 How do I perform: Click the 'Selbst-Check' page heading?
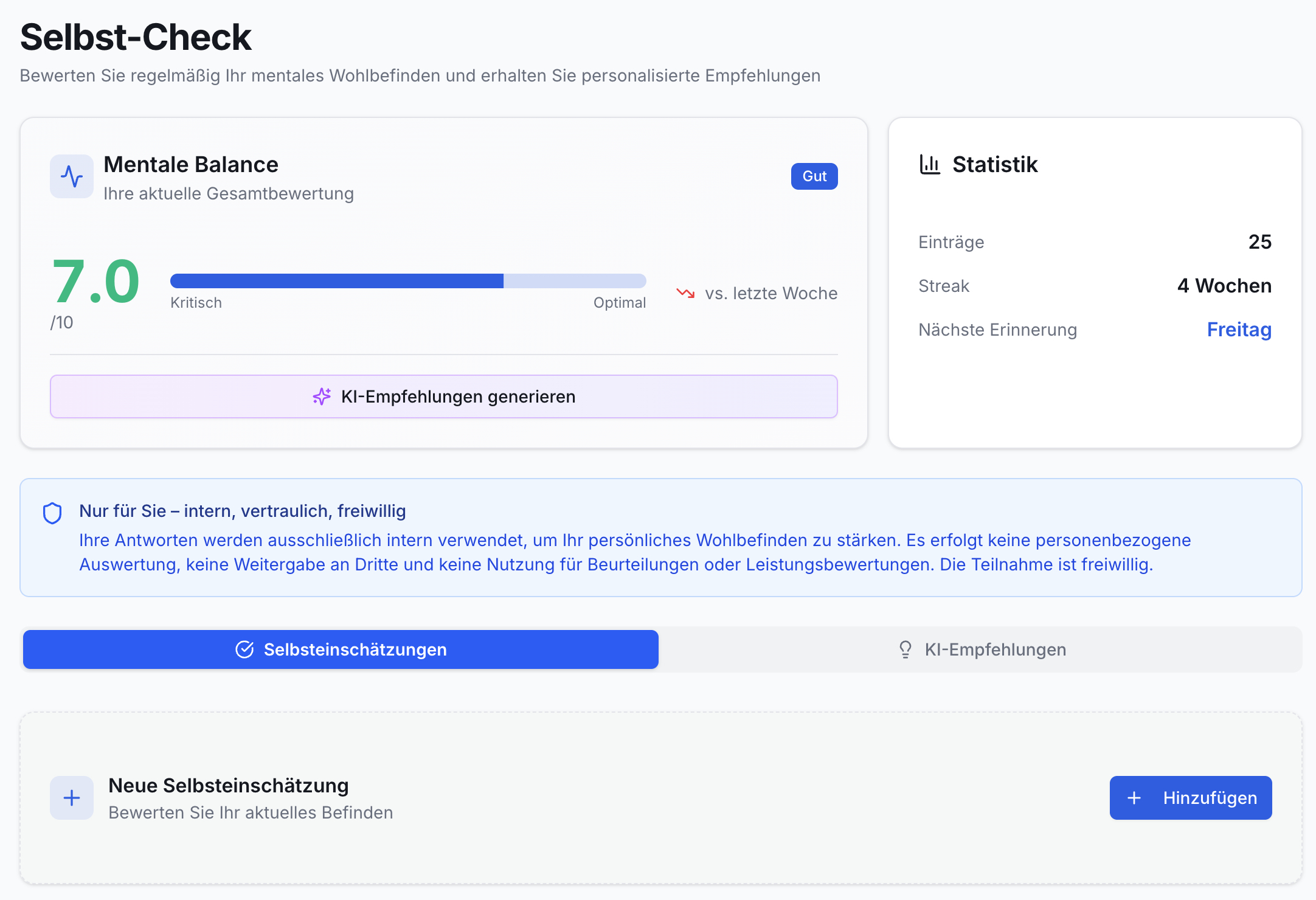136,37
